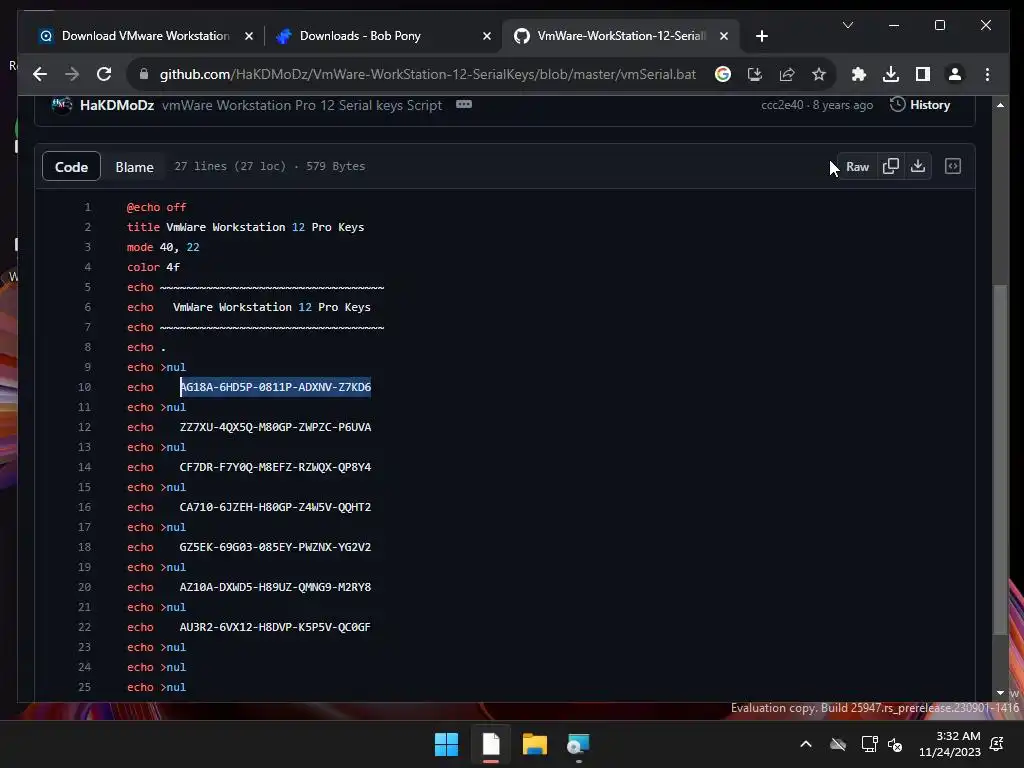Image resolution: width=1024 pixels, height=768 pixels.
Task: Reload the GitHub page
Action: click(x=104, y=74)
